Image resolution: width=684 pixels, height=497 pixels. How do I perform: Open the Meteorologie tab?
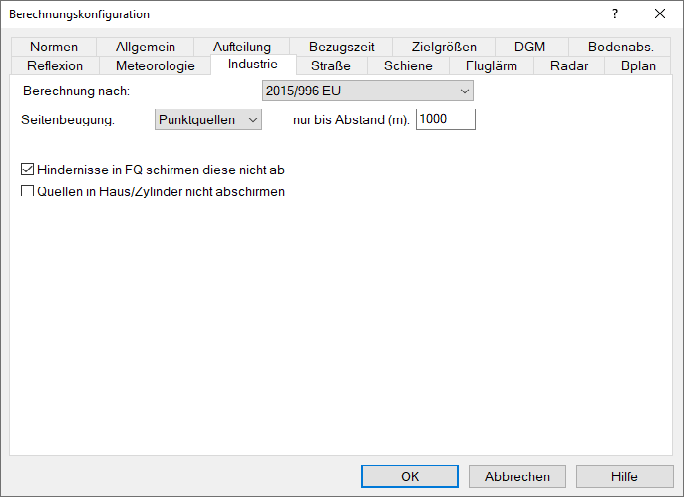(x=155, y=65)
